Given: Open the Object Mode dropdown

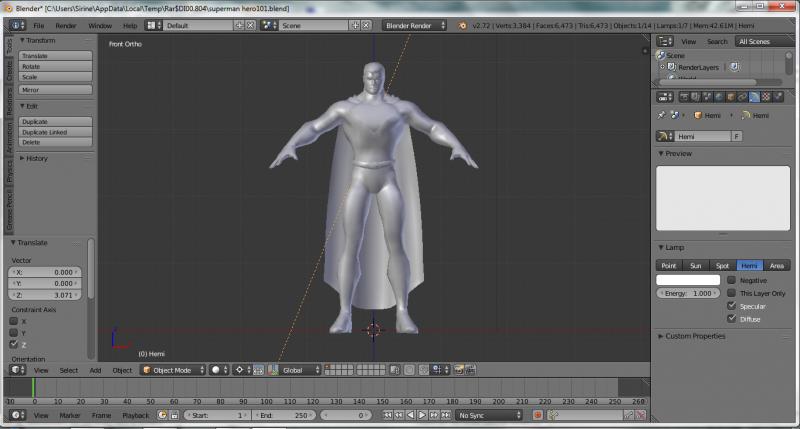Looking at the screenshot, I should point(173,370).
